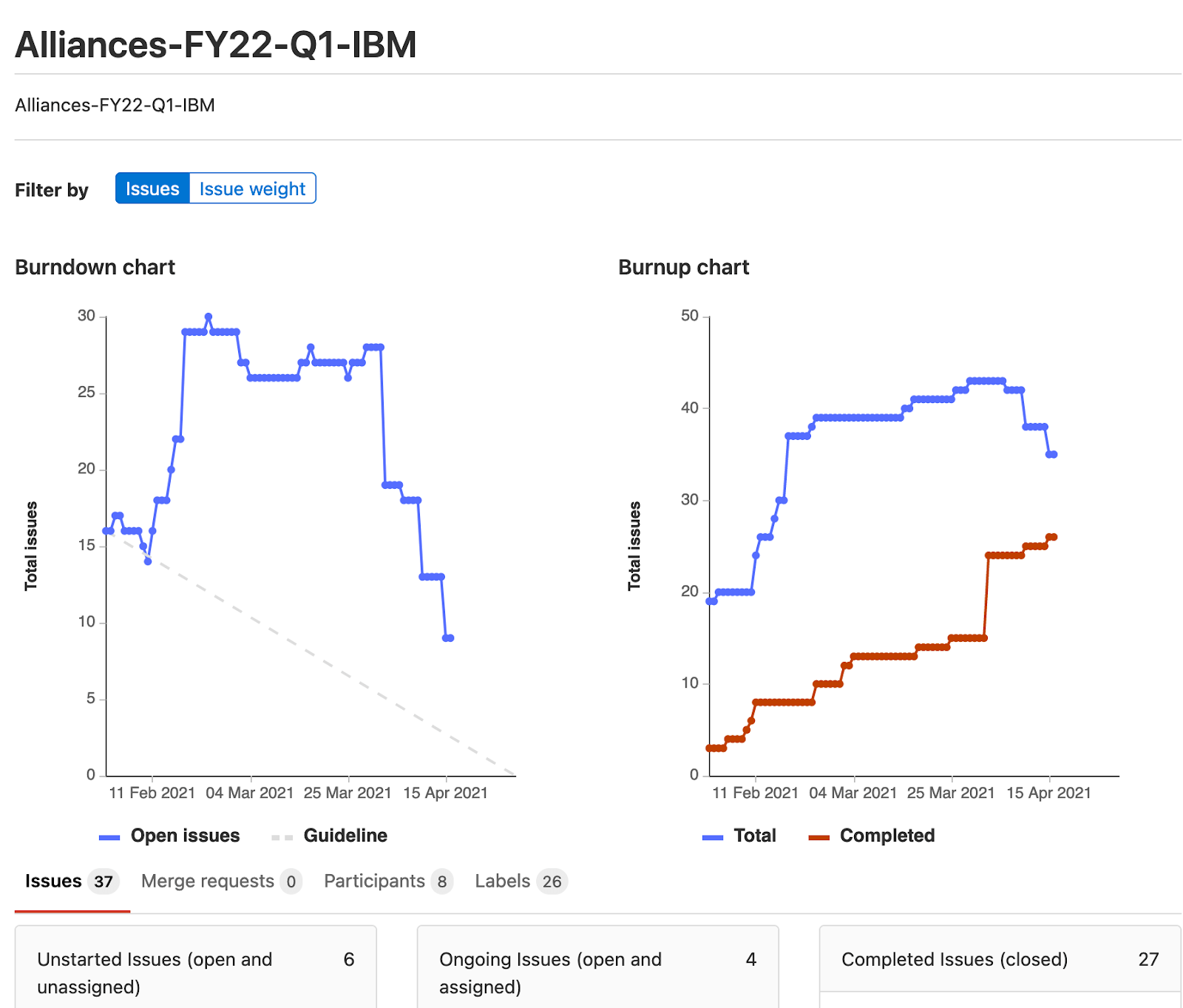Screen dimensions: 1183x1008
Task: Click the 15 Apr 2021 burndown axis label
Action: point(445,794)
